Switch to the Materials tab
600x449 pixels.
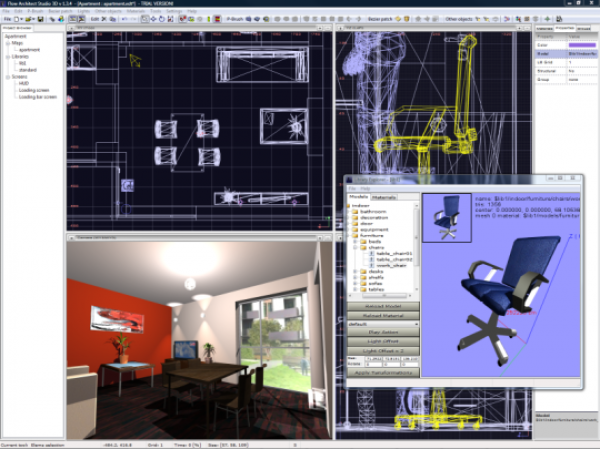point(384,198)
